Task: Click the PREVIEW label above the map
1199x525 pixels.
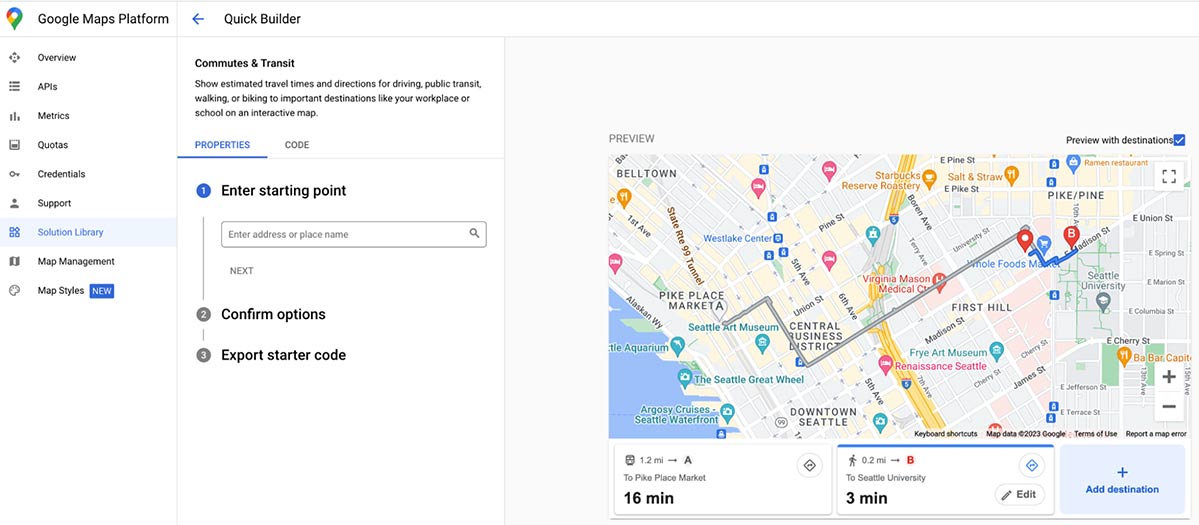Action: tap(632, 139)
